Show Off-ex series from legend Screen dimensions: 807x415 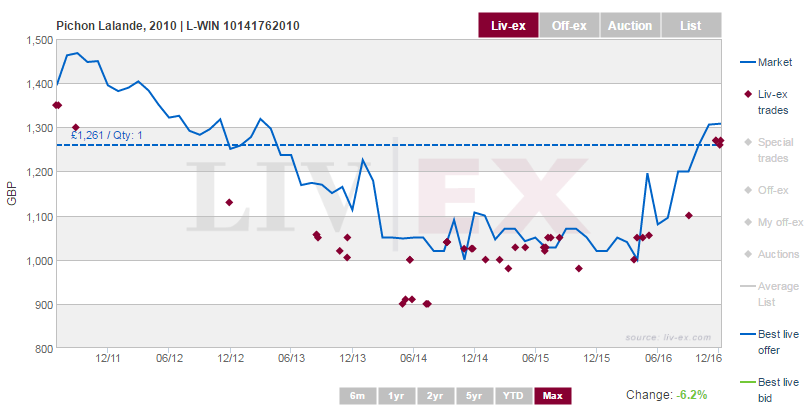[x=766, y=190]
